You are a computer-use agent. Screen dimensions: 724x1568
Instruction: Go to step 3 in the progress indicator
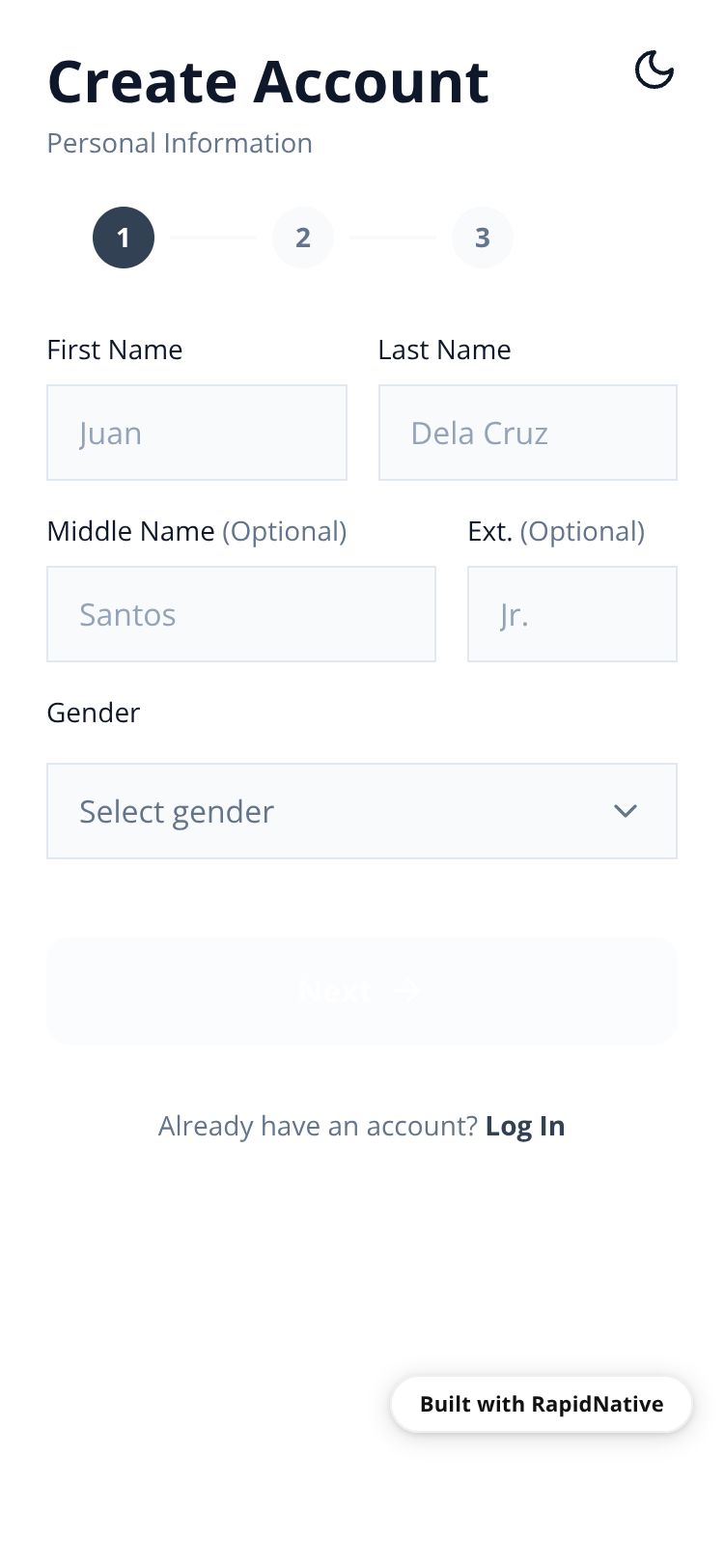pos(483,238)
